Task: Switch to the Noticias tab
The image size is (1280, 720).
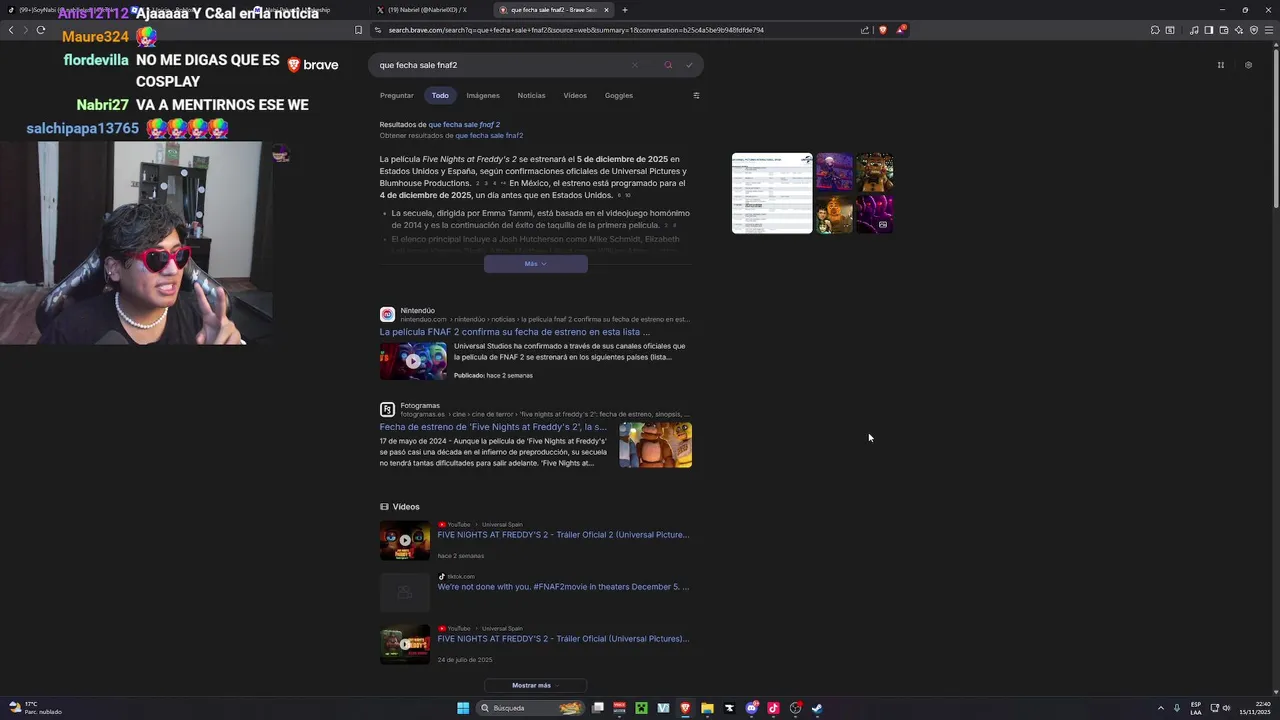Action: [531, 96]
